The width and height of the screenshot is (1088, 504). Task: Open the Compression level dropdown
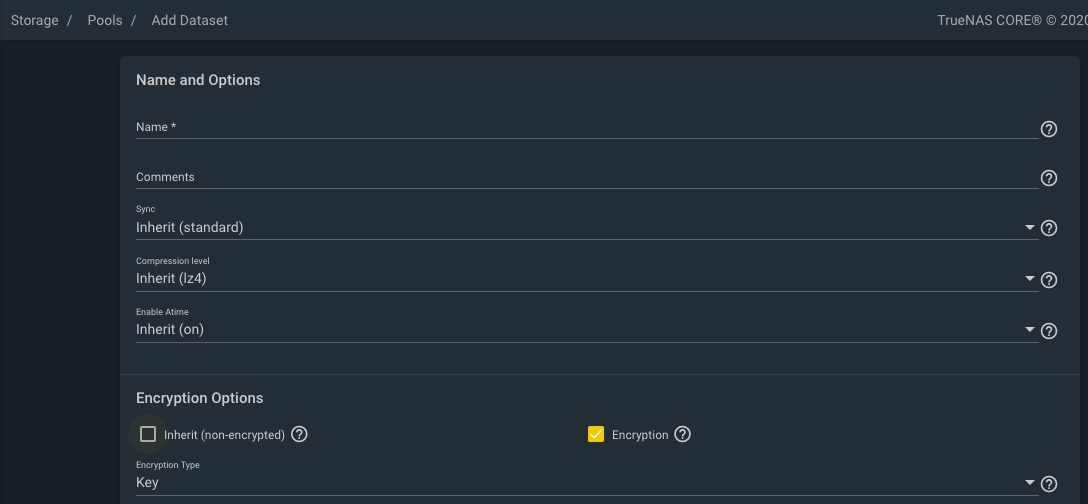[585, 279]
